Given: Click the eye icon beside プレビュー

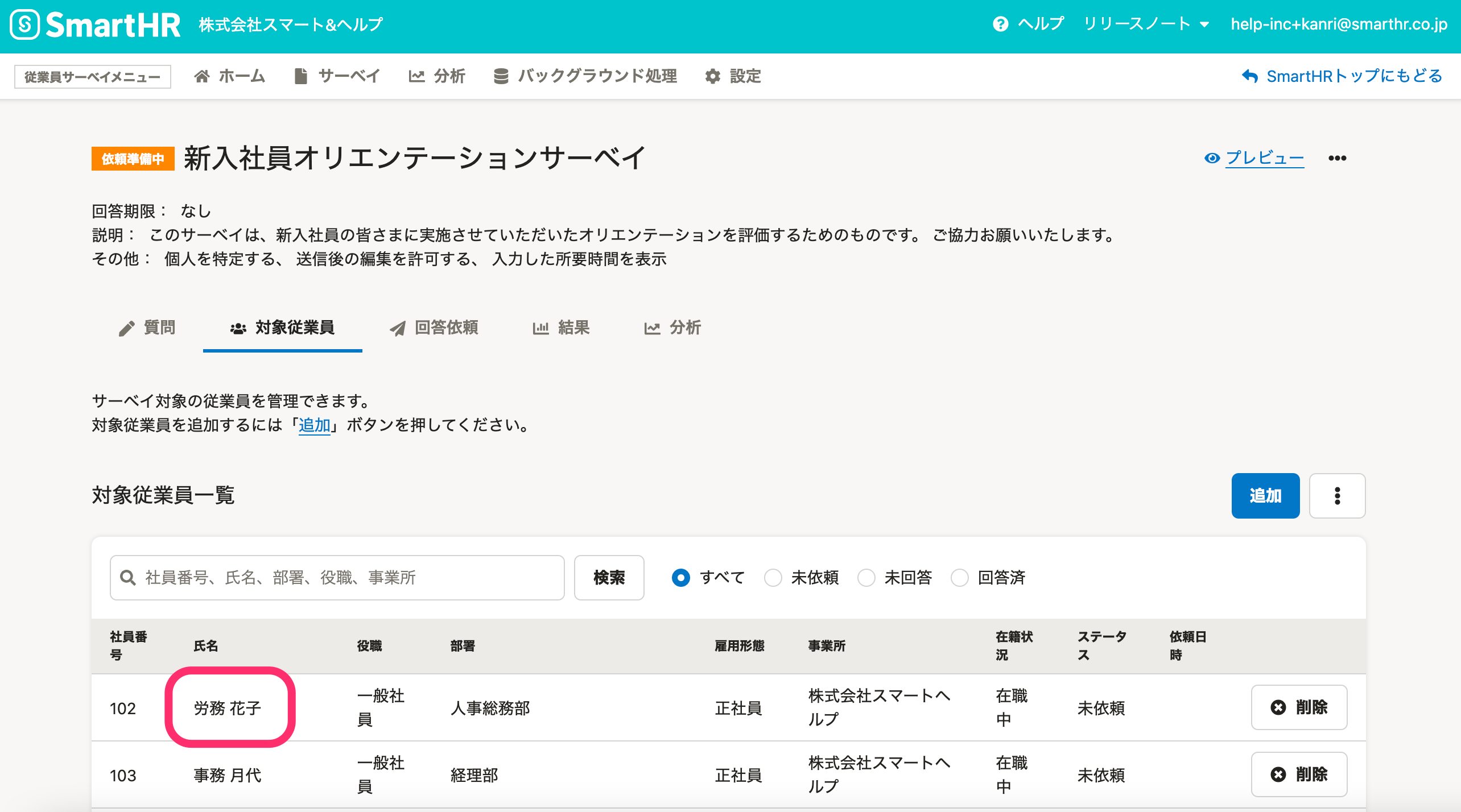Looking at the screenshot, I should (x=1212, y=158).
